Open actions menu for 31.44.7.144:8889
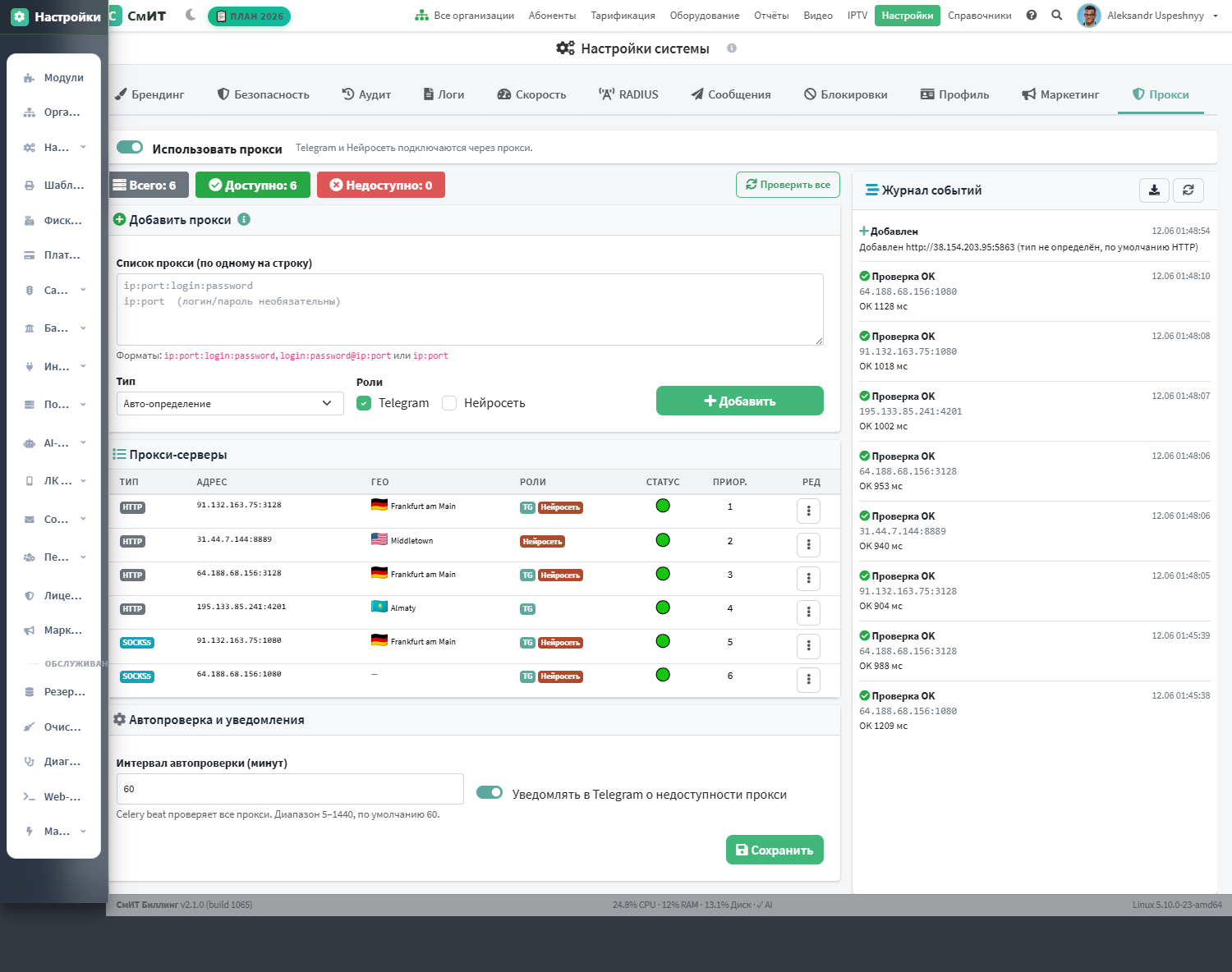 [x=808, y=544]
